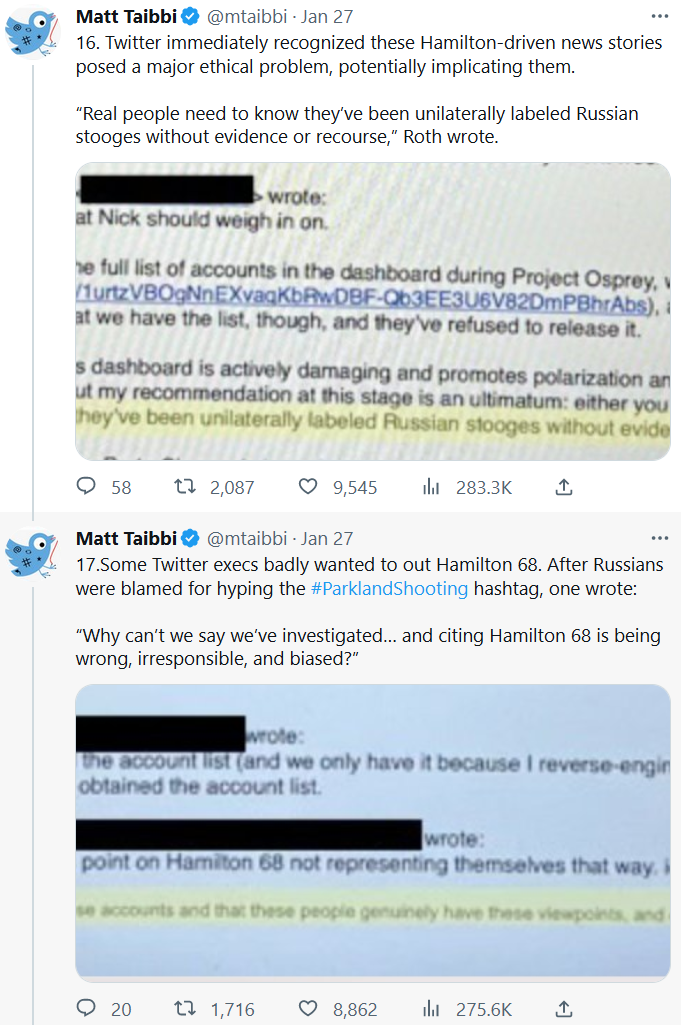Like the tweet with 8,862 likes
681x1025 pixels.
click(309, 1009)
